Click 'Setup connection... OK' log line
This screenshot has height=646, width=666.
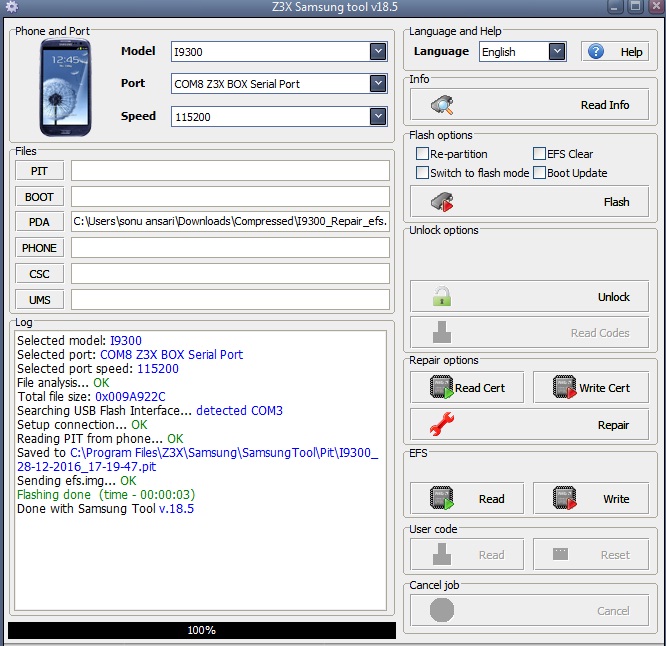(82, 424)
